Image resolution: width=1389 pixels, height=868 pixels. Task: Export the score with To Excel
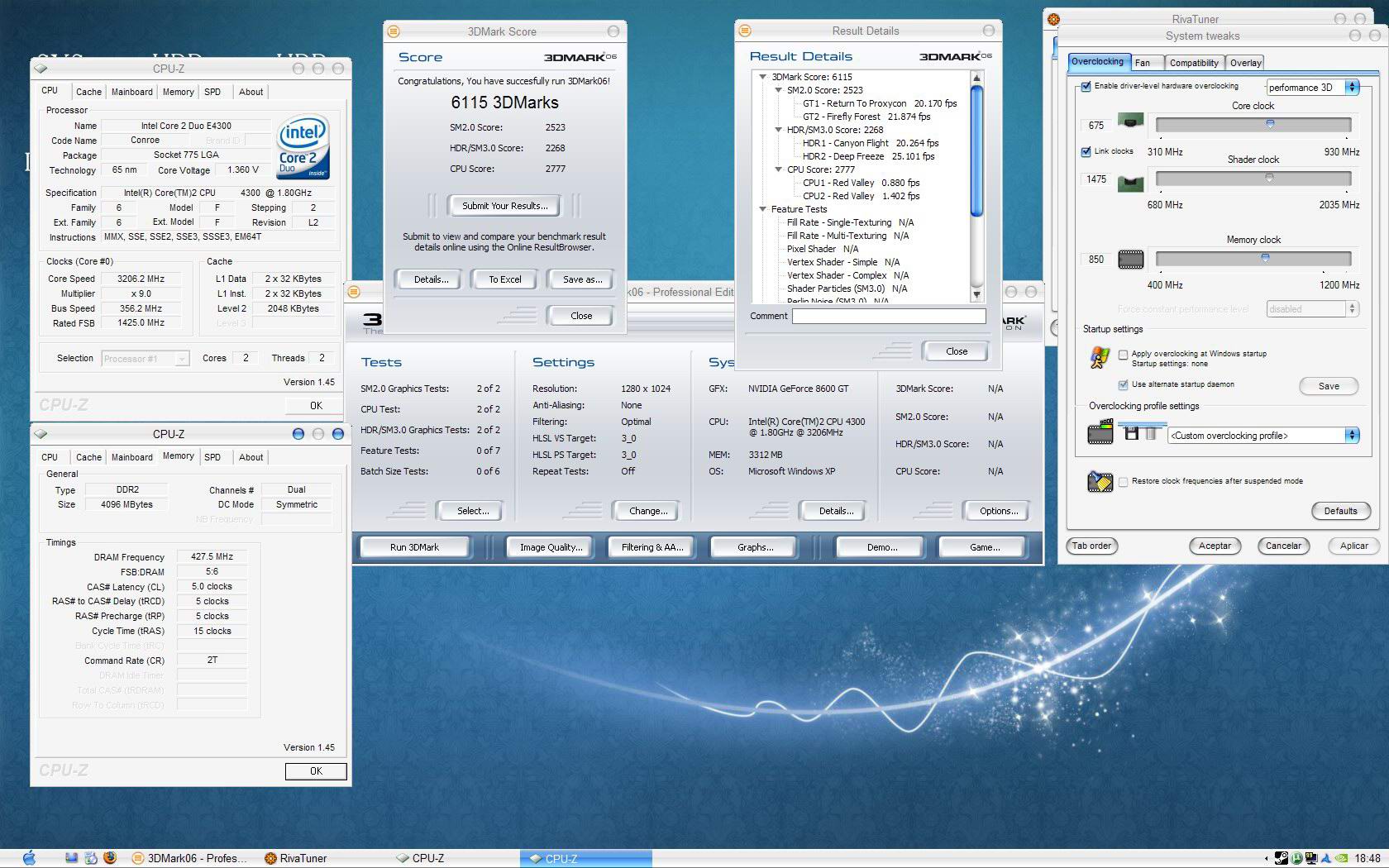(x=505, y=279)
